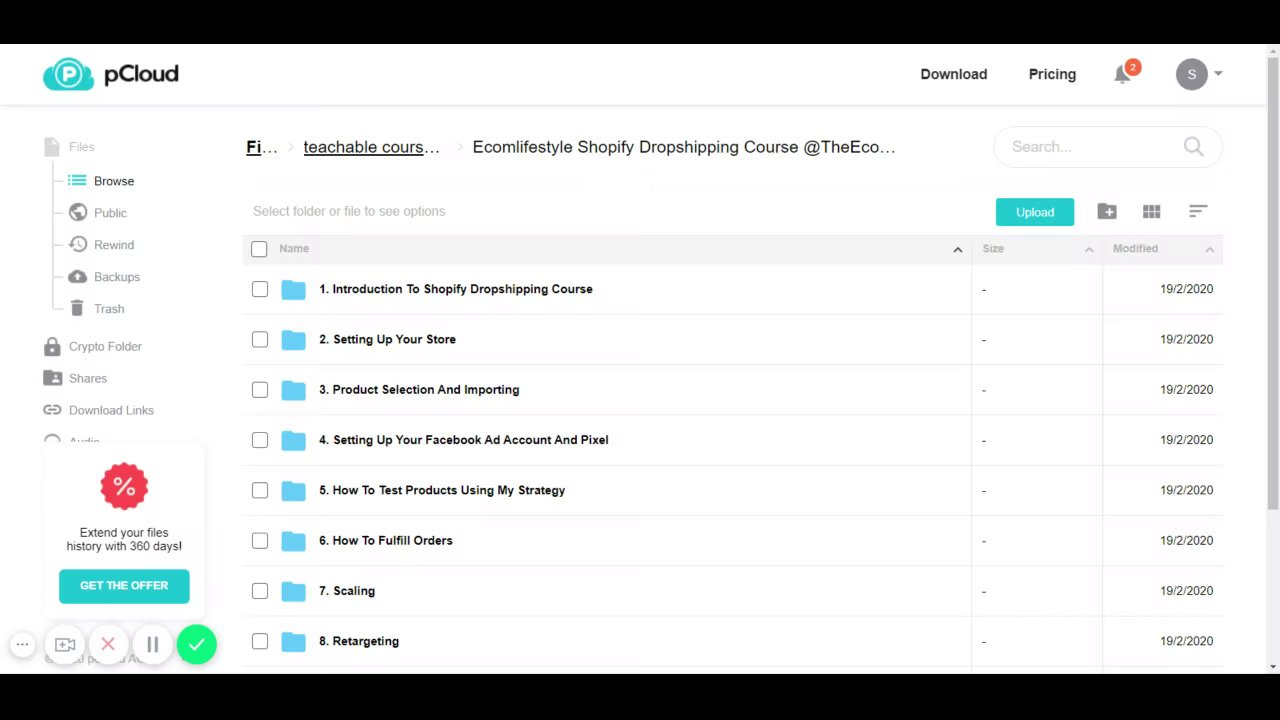Click folder icon for 8. Retargeting

(x=293, y=641)
